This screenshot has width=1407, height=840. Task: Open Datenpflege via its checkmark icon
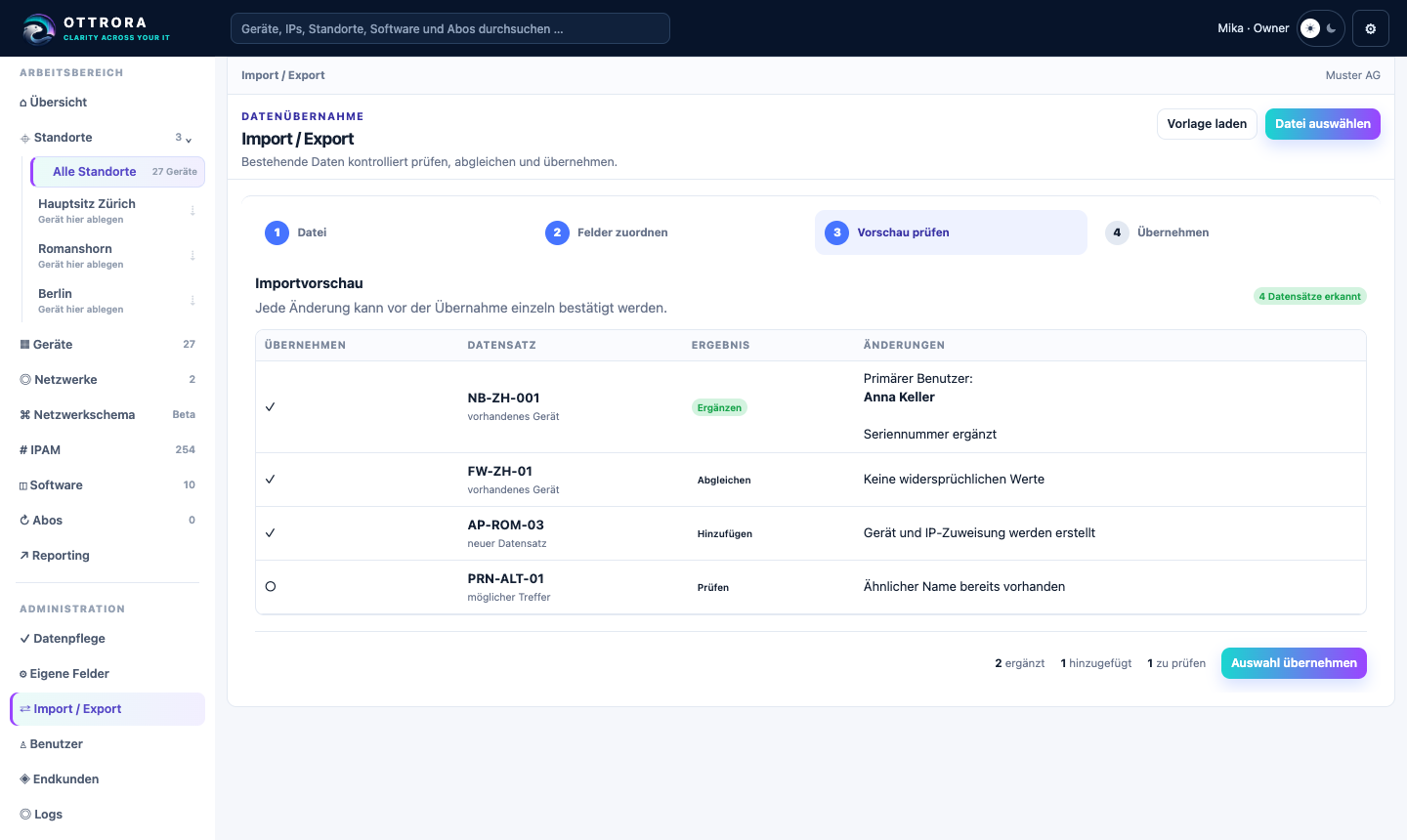click(24, 639)
